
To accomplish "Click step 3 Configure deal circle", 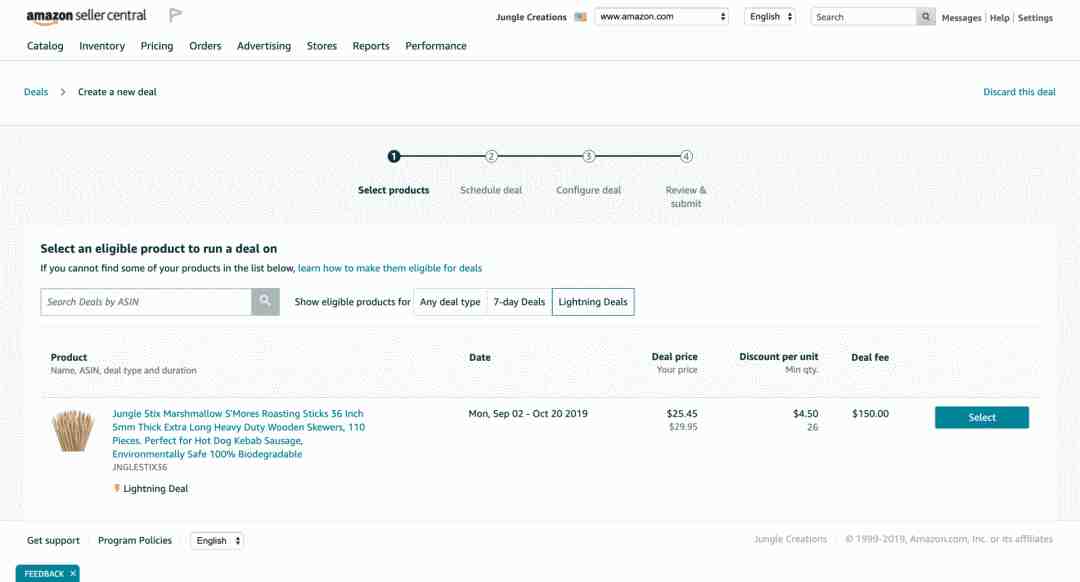I will pos(588,156).
